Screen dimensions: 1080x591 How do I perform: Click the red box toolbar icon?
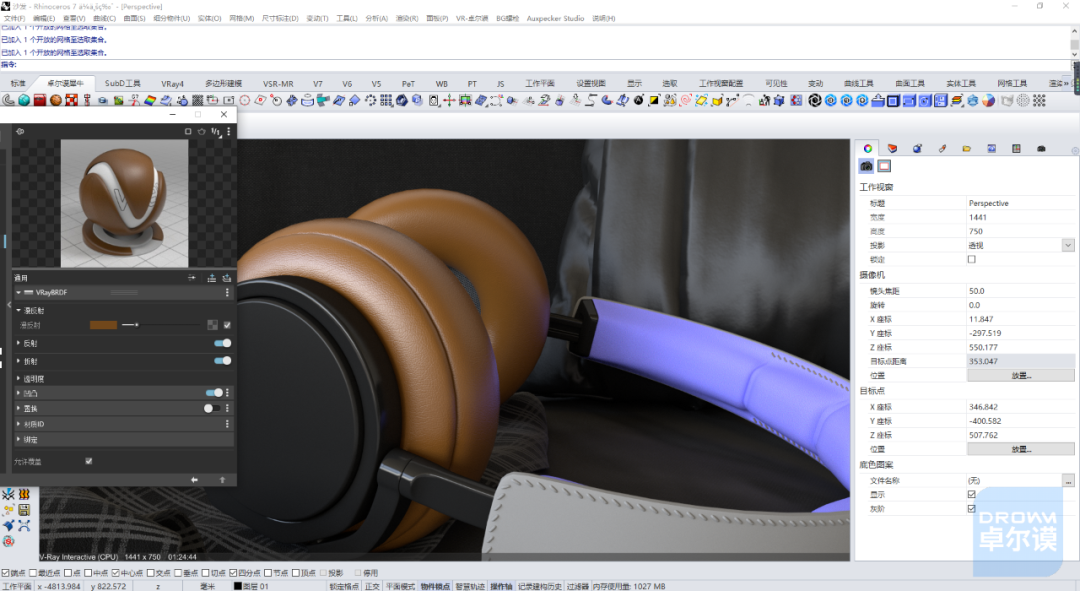coord(40,101)
